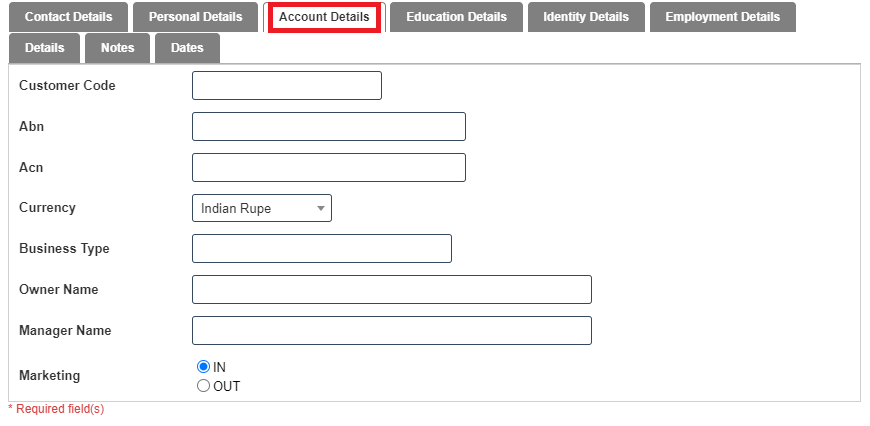Go to the Identity Details tab
Viewport: 870px width, 426px height.
pos(586,17)
